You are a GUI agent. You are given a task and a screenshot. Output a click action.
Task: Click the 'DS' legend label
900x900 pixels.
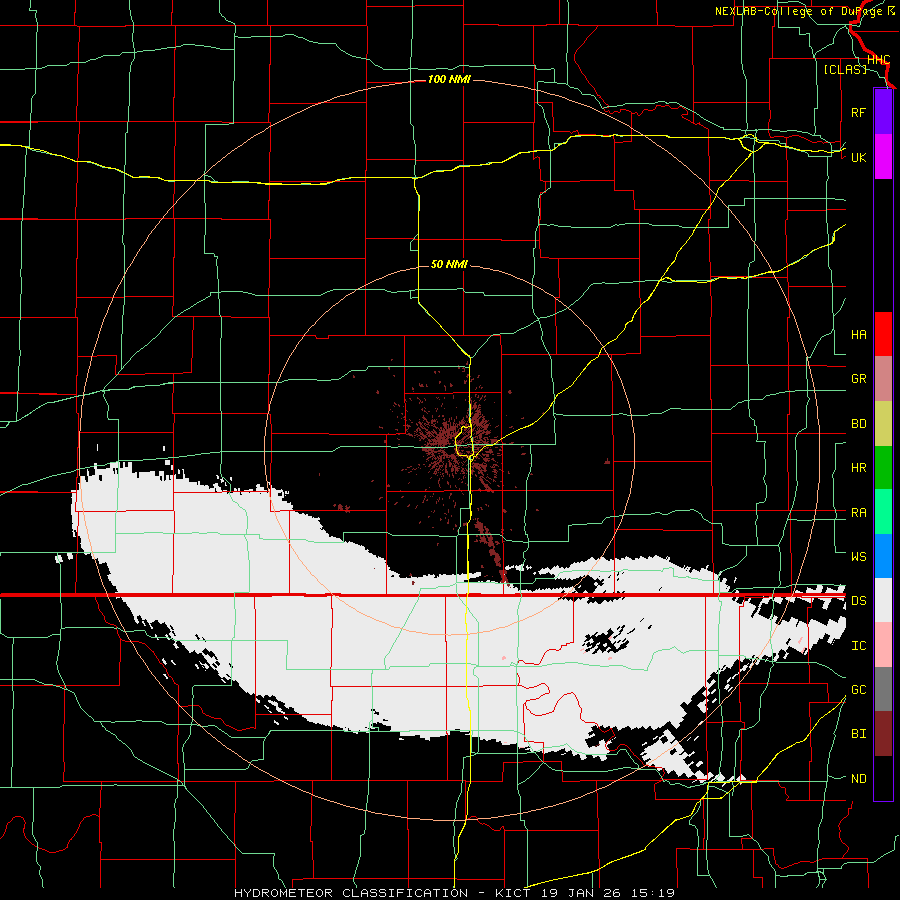coord(858,601)
